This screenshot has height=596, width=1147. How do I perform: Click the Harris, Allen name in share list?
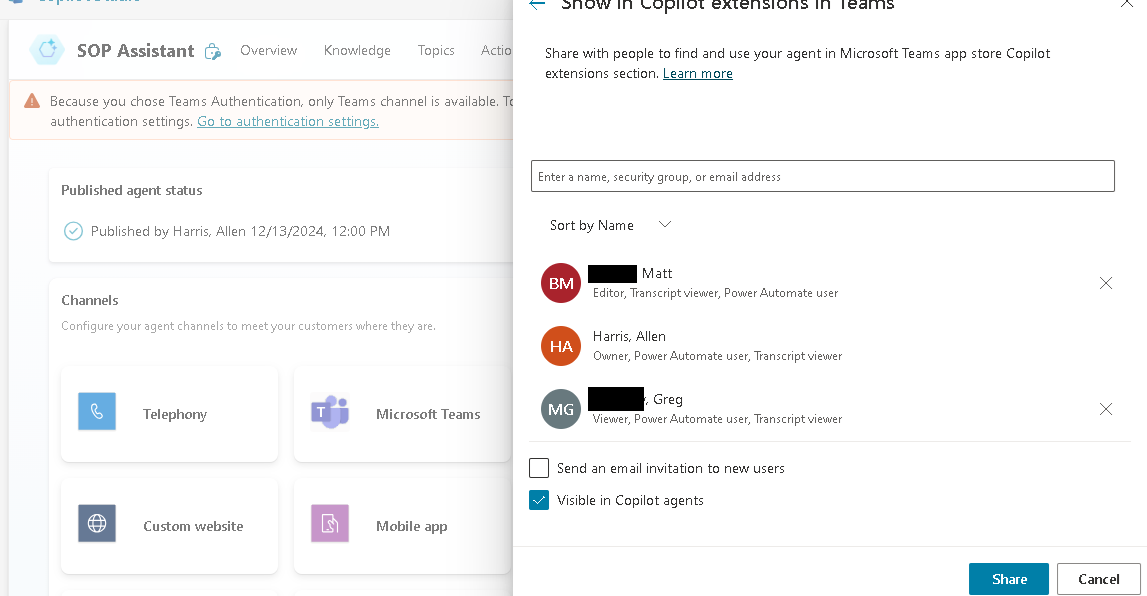629,336
